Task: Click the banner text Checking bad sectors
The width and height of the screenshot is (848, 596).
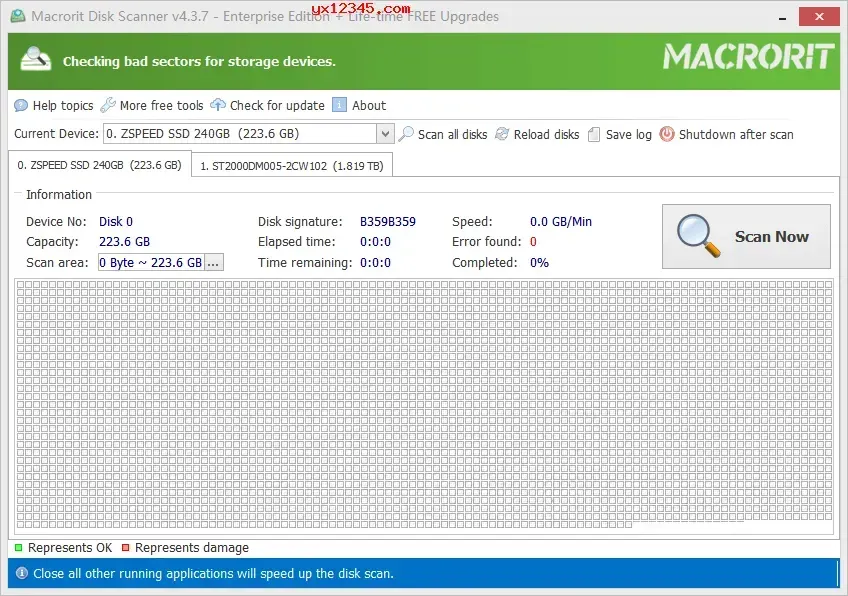Action: point(199,61)
